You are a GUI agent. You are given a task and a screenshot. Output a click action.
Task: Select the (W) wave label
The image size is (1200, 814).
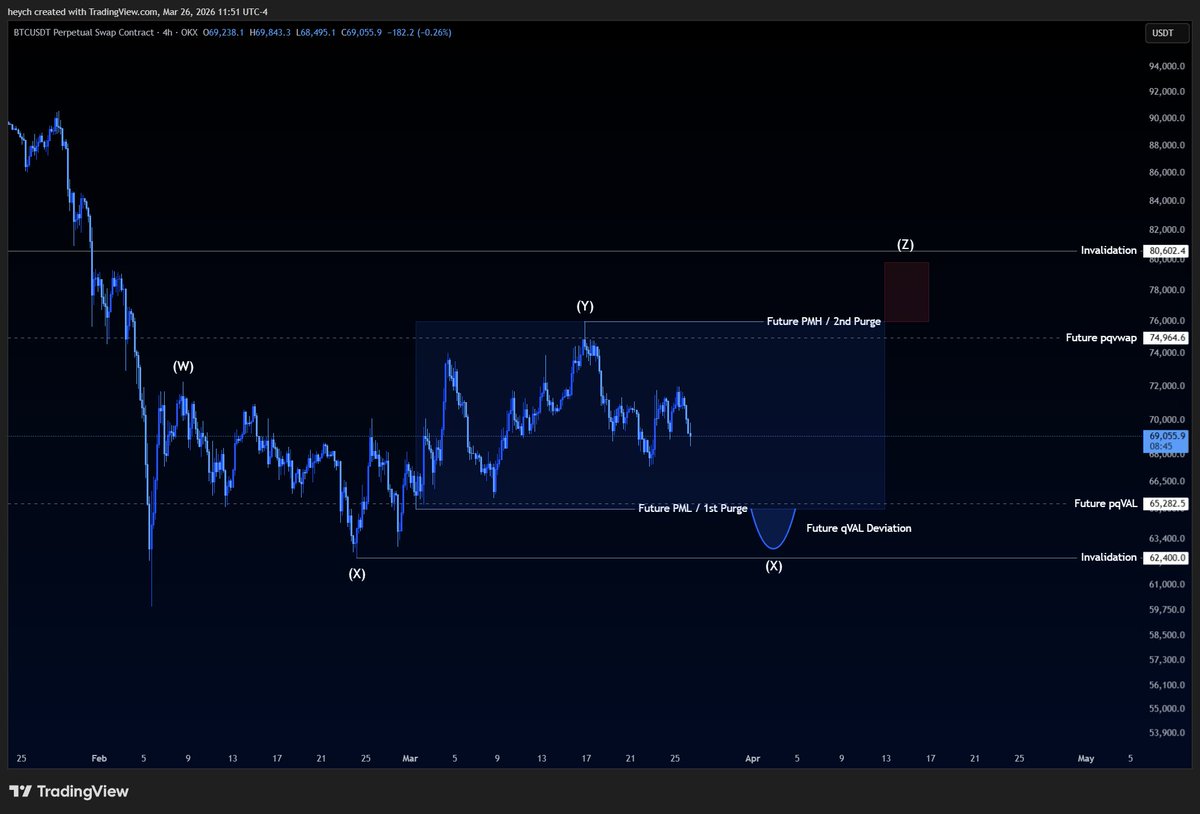pos(182,367)
